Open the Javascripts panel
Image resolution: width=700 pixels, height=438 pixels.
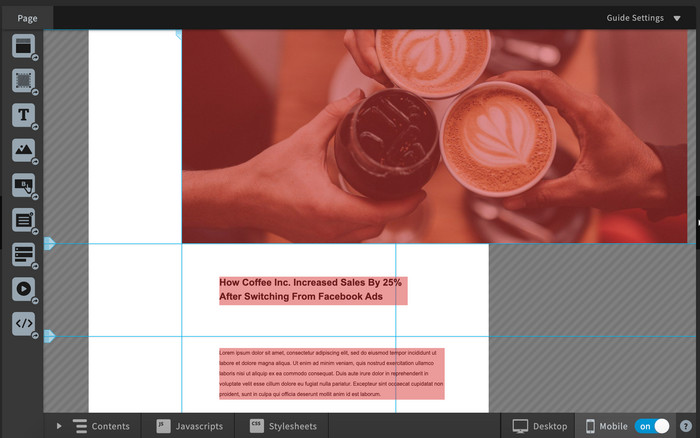pyautogui.click(x=189, y=426)
